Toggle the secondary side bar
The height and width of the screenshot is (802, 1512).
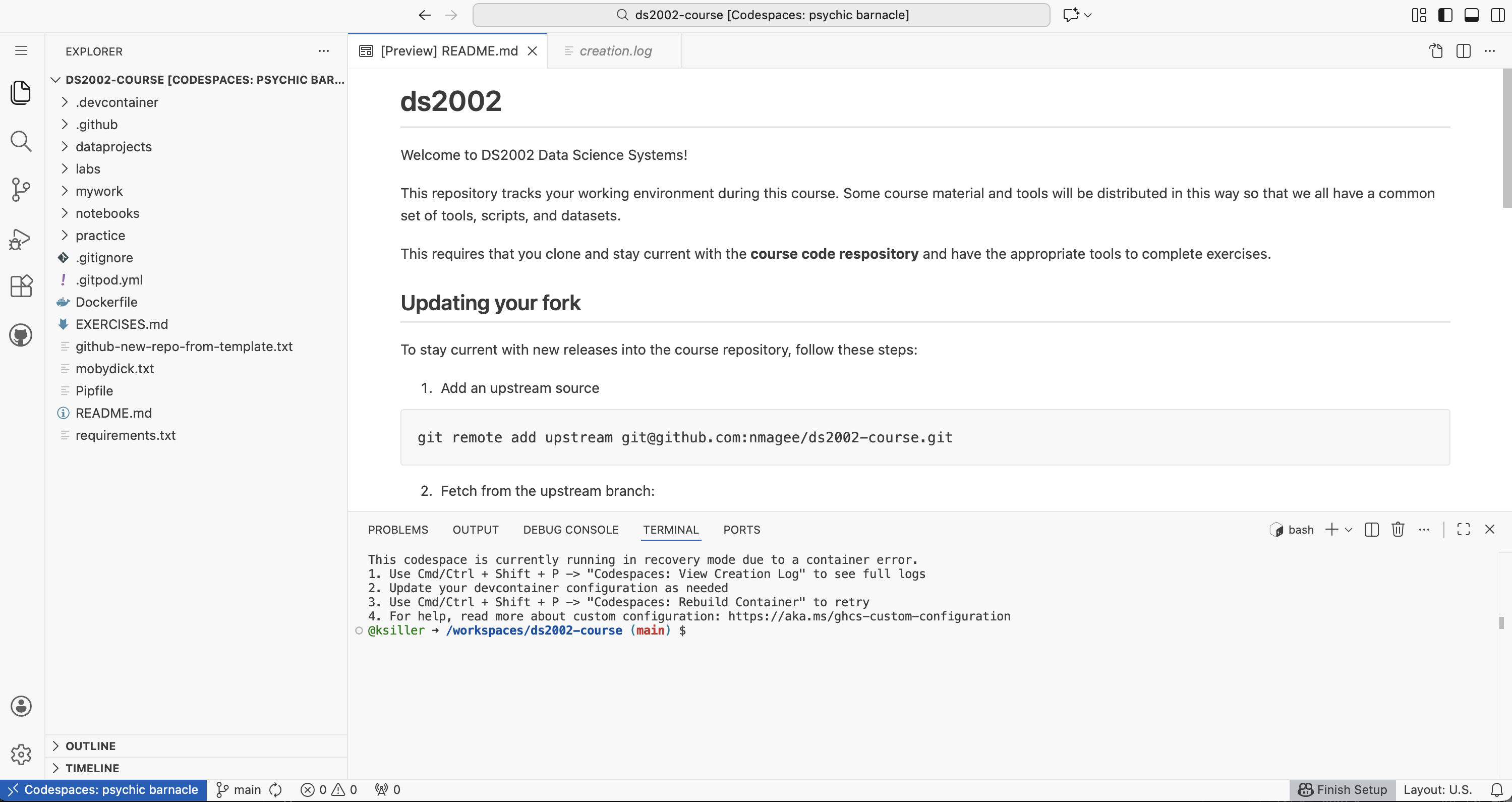click(x=1498, y=15)
